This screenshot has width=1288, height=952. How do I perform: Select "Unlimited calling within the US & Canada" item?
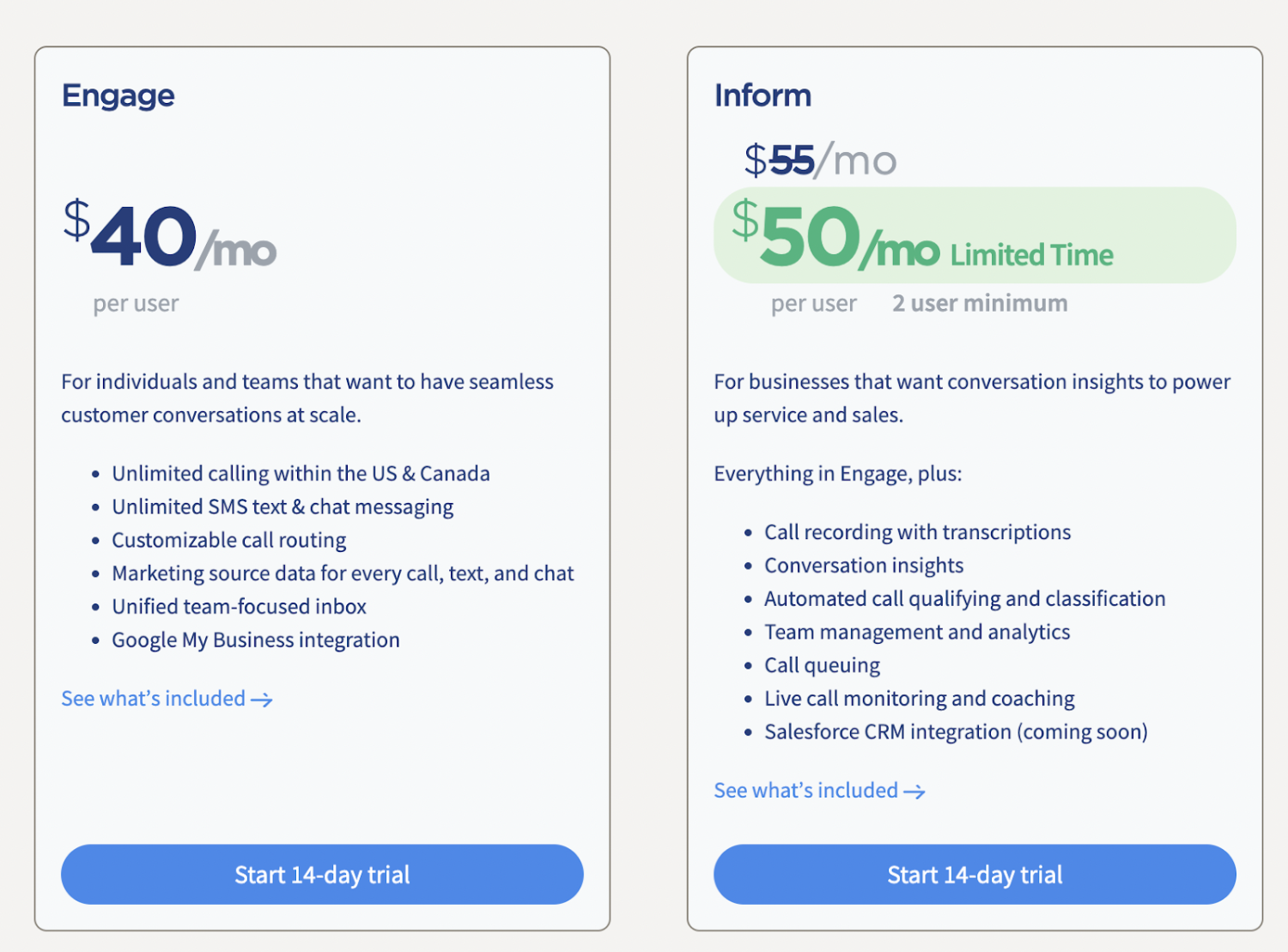[x=301, y=474]
